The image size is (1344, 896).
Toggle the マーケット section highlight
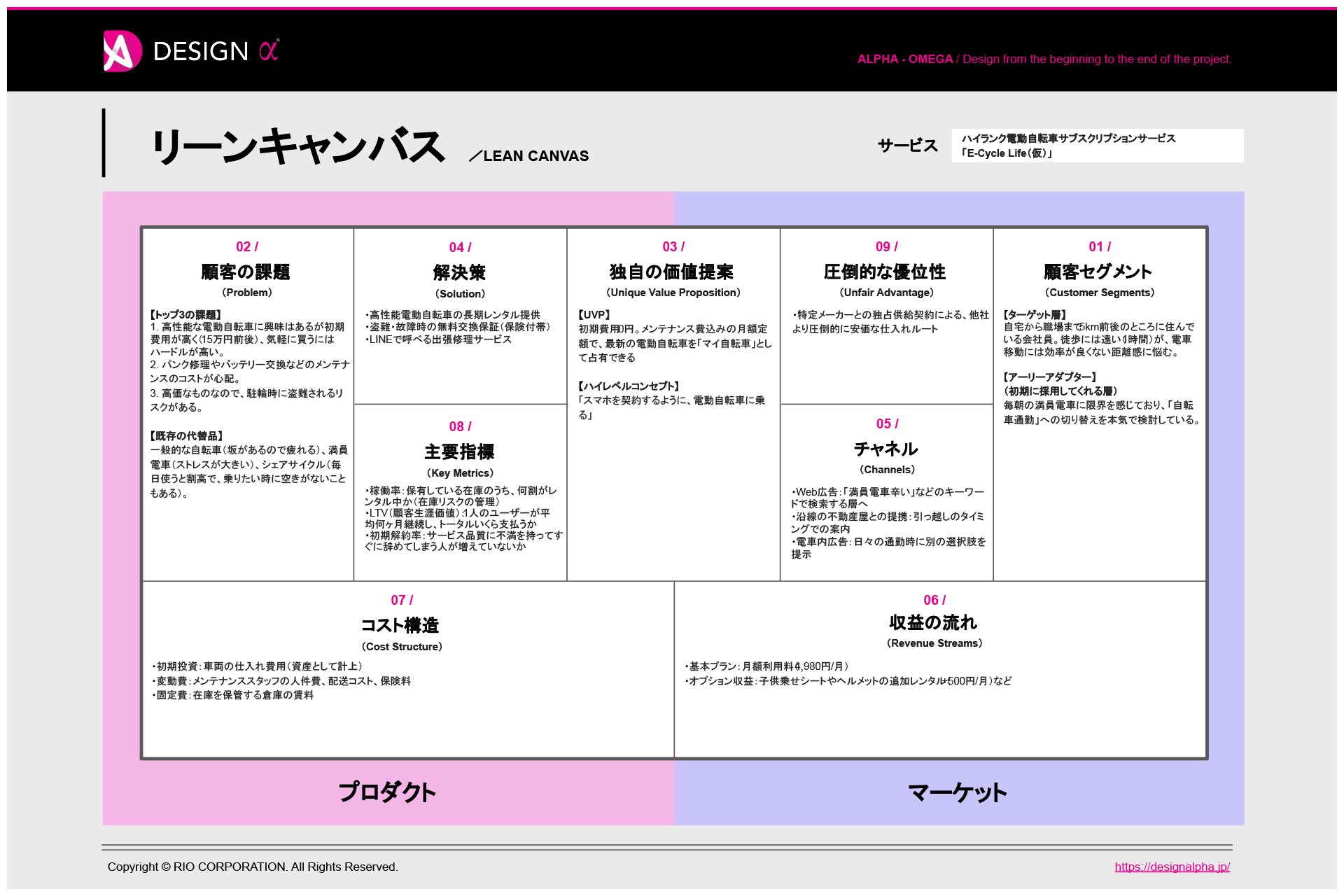pos(955,793)
